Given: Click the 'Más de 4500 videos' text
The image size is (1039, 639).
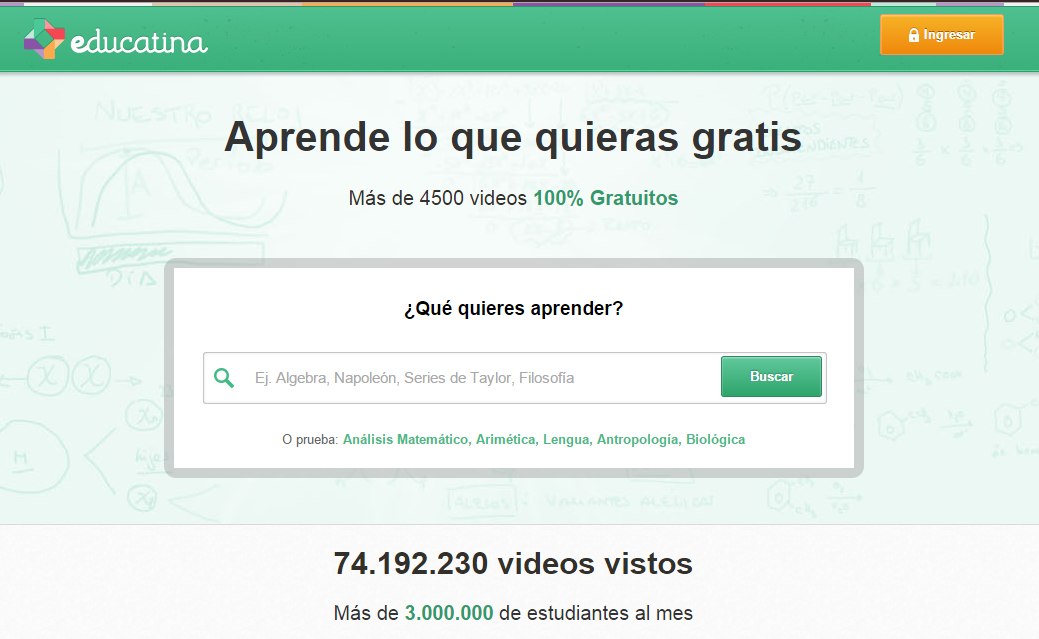Looking at the screenshot, I should tap(437, 198).
